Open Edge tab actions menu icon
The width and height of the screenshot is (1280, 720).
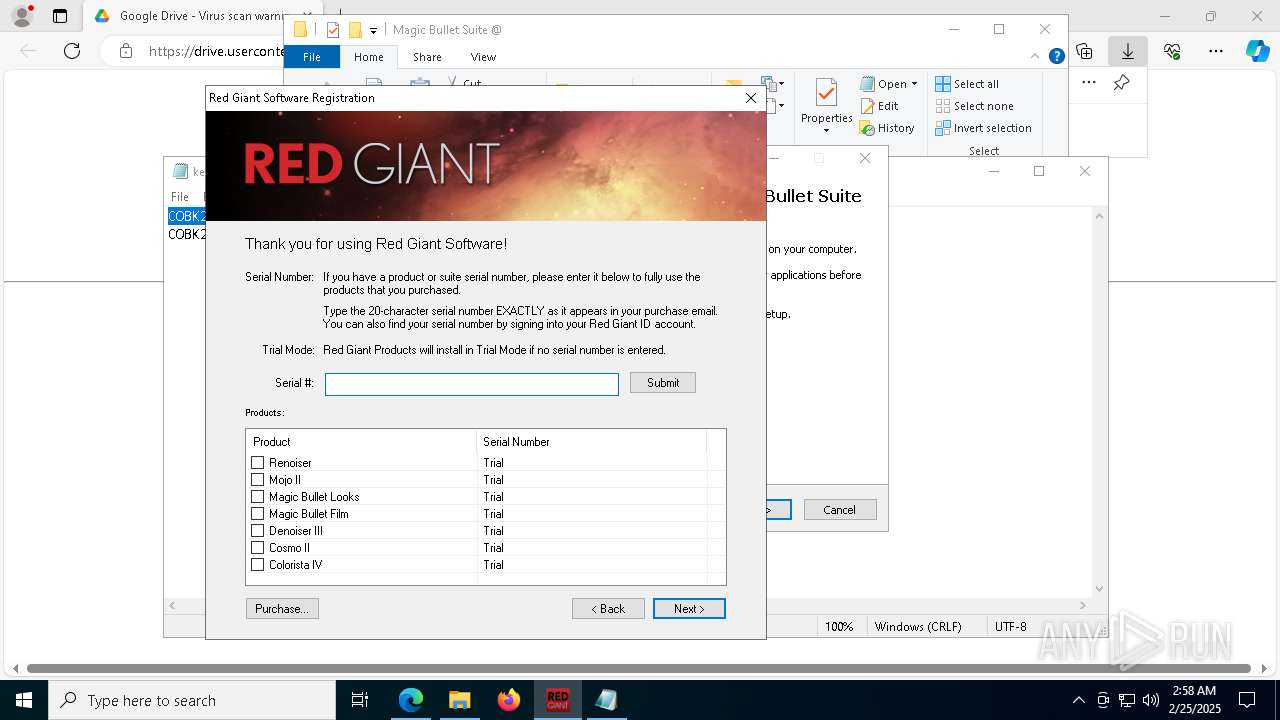pos(60,16)
